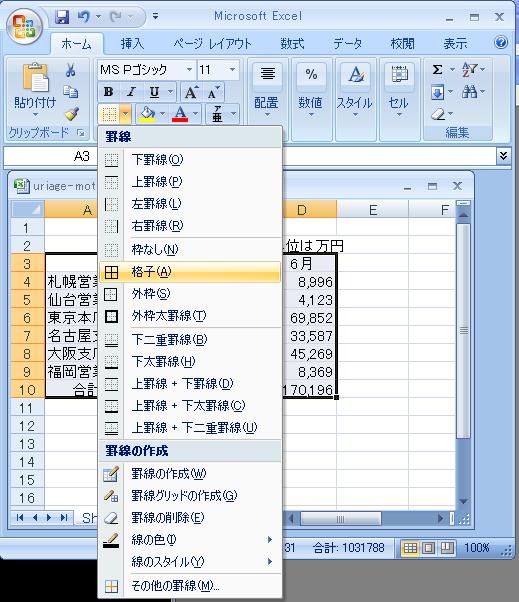This screenshot has width=519, height=602.
Task: Click the Name Box showing A3
Action: tap(50, 156)
